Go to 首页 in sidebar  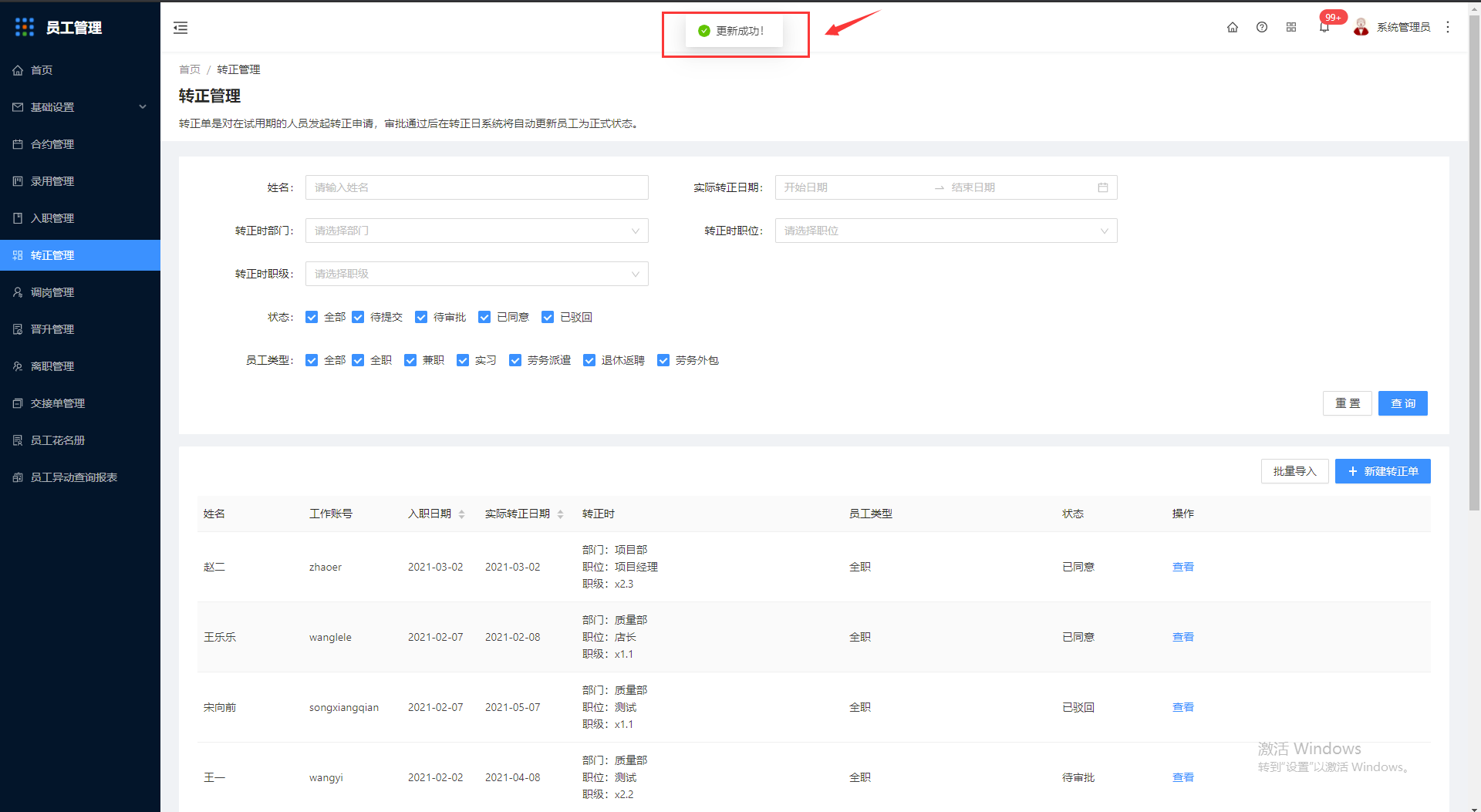80,70
